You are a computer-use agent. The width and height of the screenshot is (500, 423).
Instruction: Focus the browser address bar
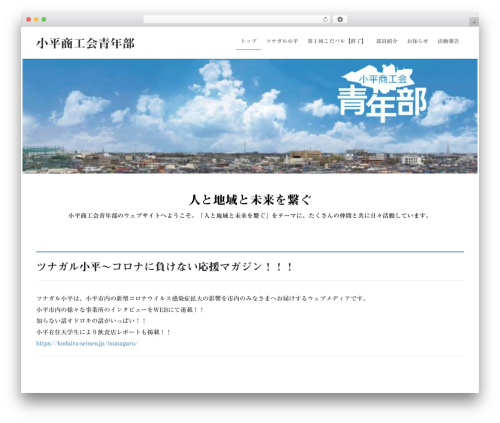coord(236,19)
